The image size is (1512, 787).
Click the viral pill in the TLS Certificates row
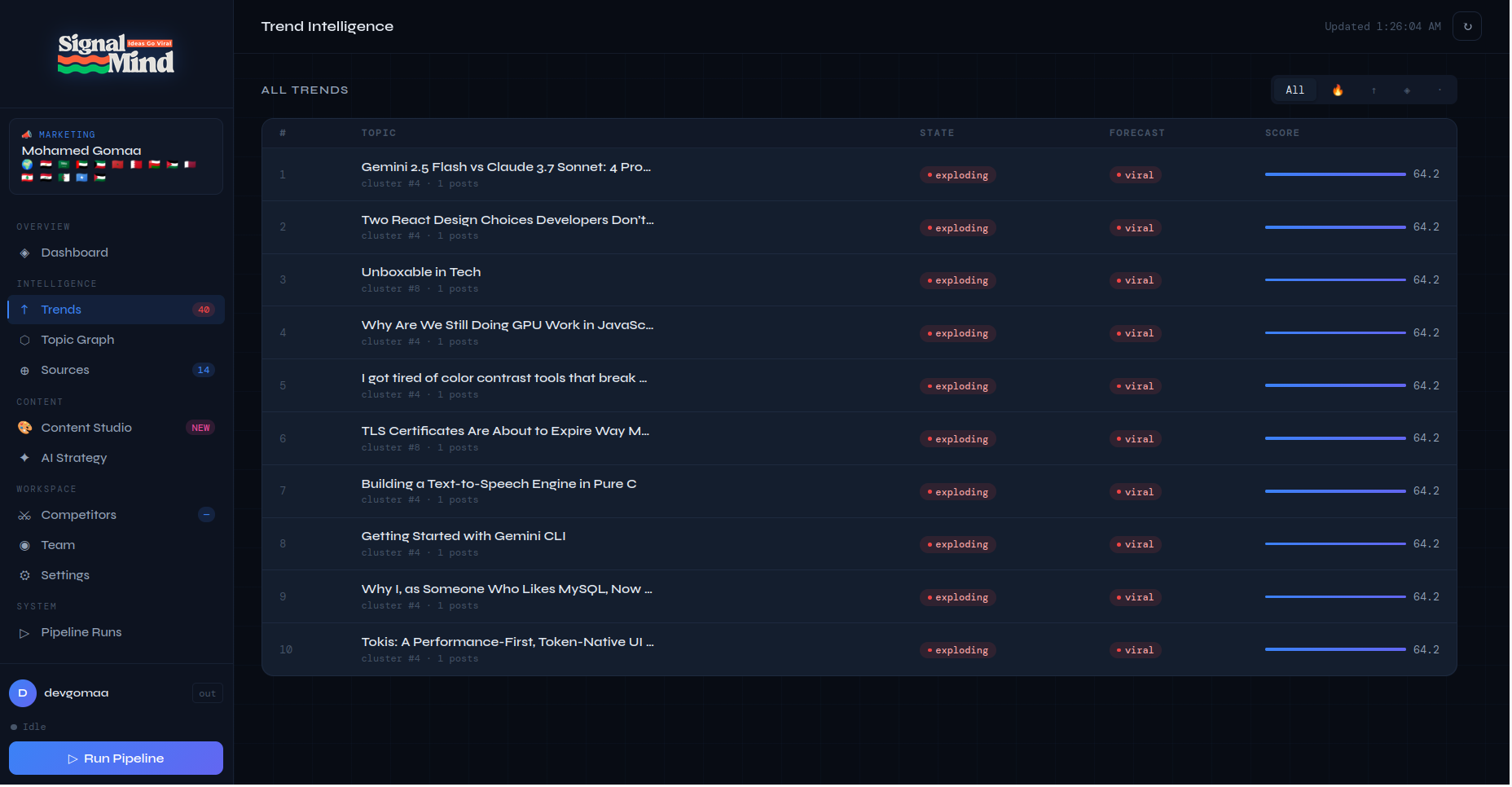(1136, 439)
